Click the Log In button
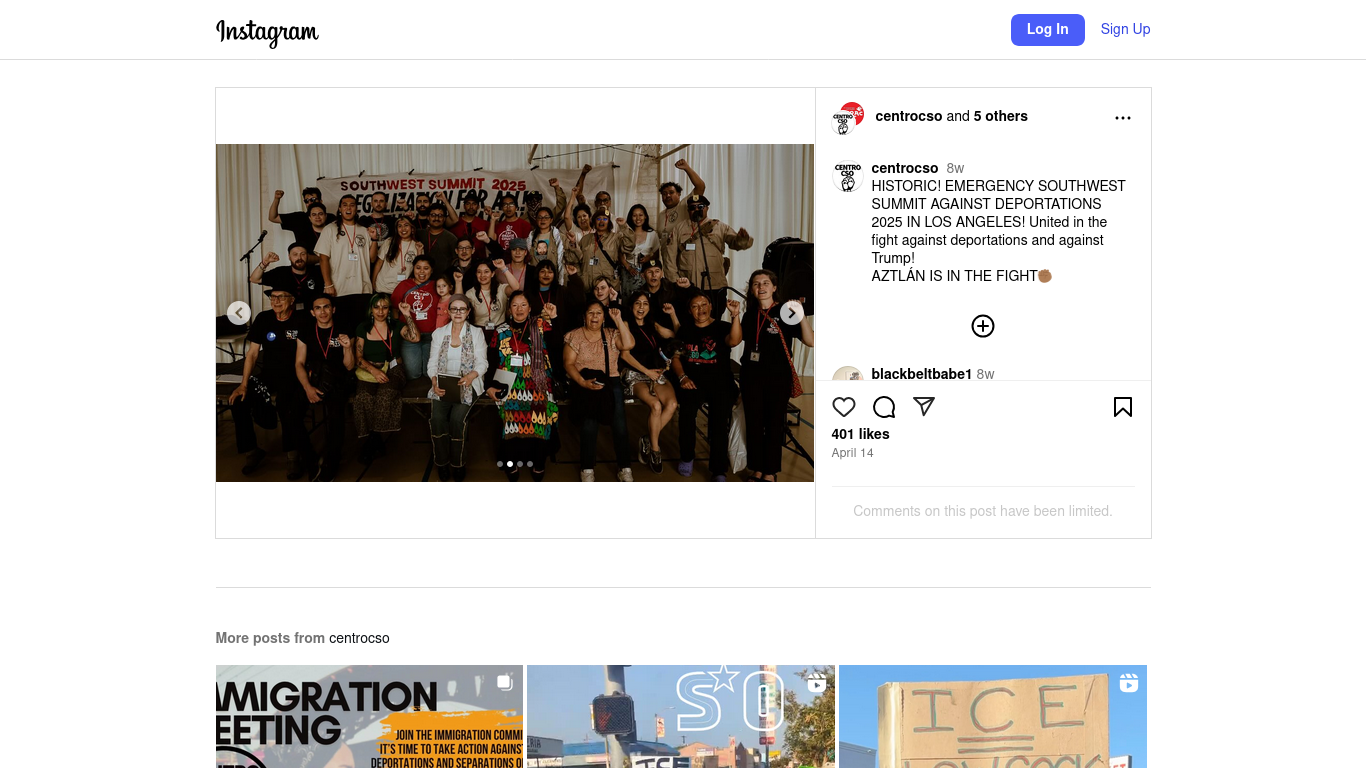Image resolution: width=1366 pixels, height=768 pixels. [x=1047, y=29]
